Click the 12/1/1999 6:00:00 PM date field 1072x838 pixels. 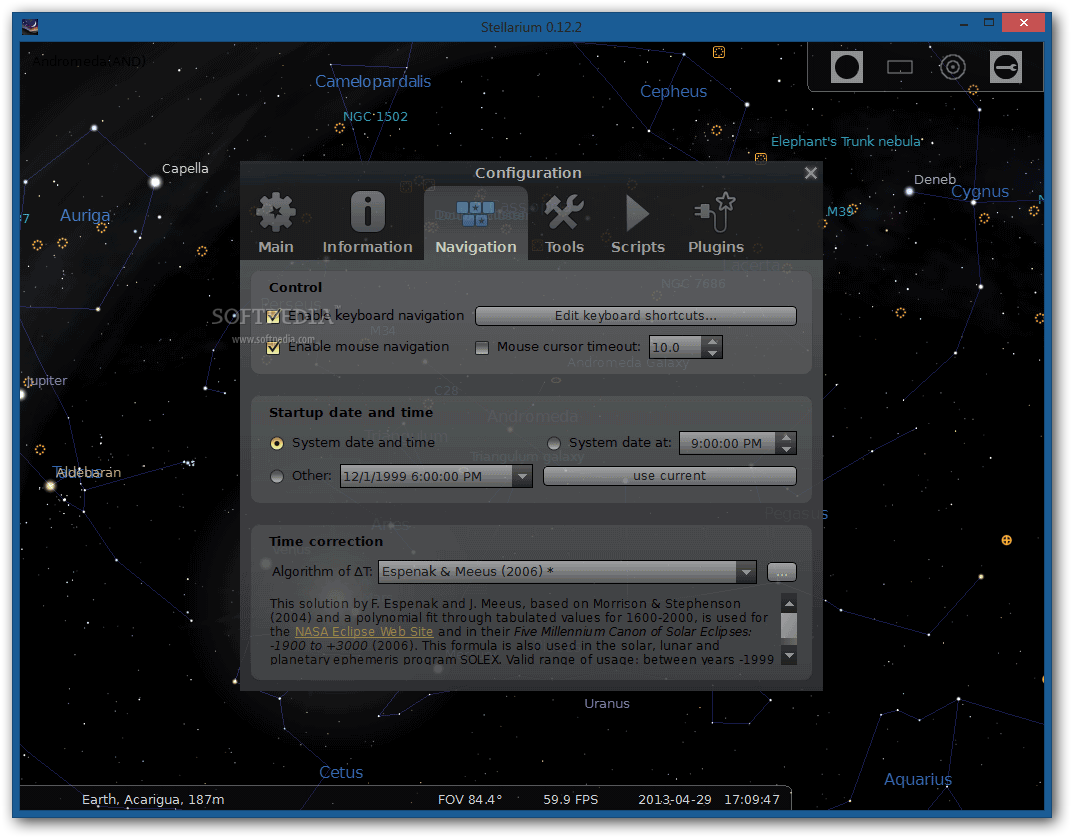426,476
